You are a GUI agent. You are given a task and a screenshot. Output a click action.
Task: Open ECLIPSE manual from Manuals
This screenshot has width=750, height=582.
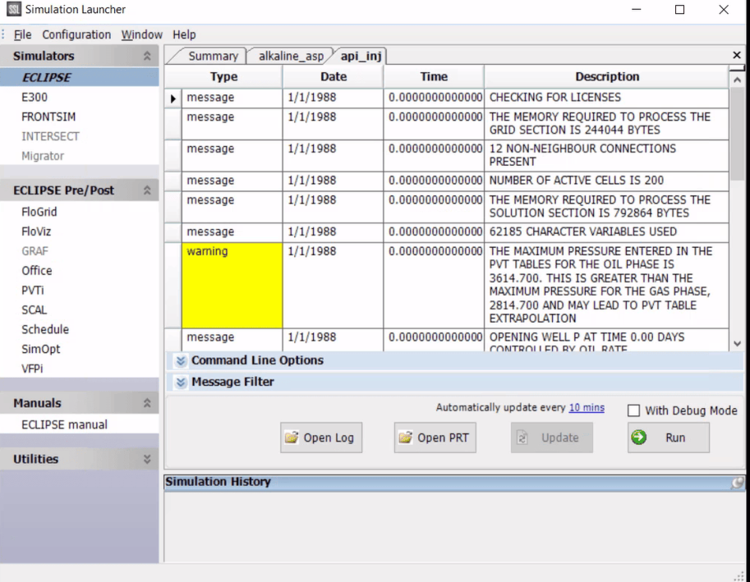click(64, 425)
